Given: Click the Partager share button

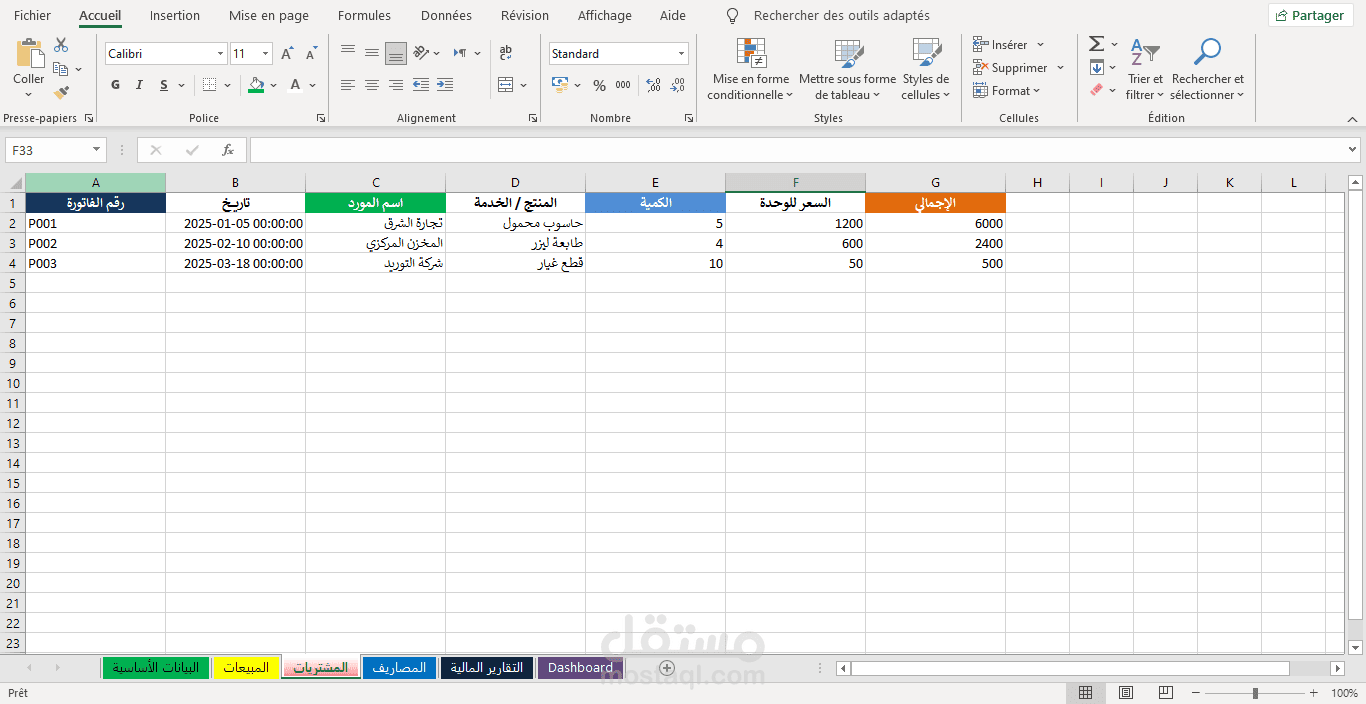Looking at the screenshot, I should (1310, 16).
